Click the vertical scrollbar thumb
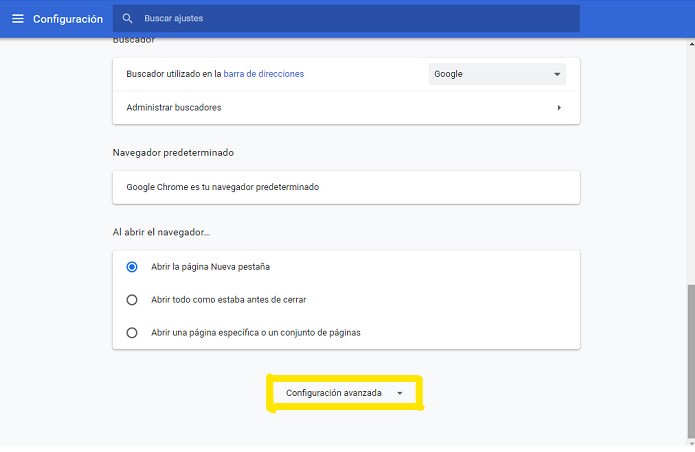695x452 pixels. tap(691, 361)
